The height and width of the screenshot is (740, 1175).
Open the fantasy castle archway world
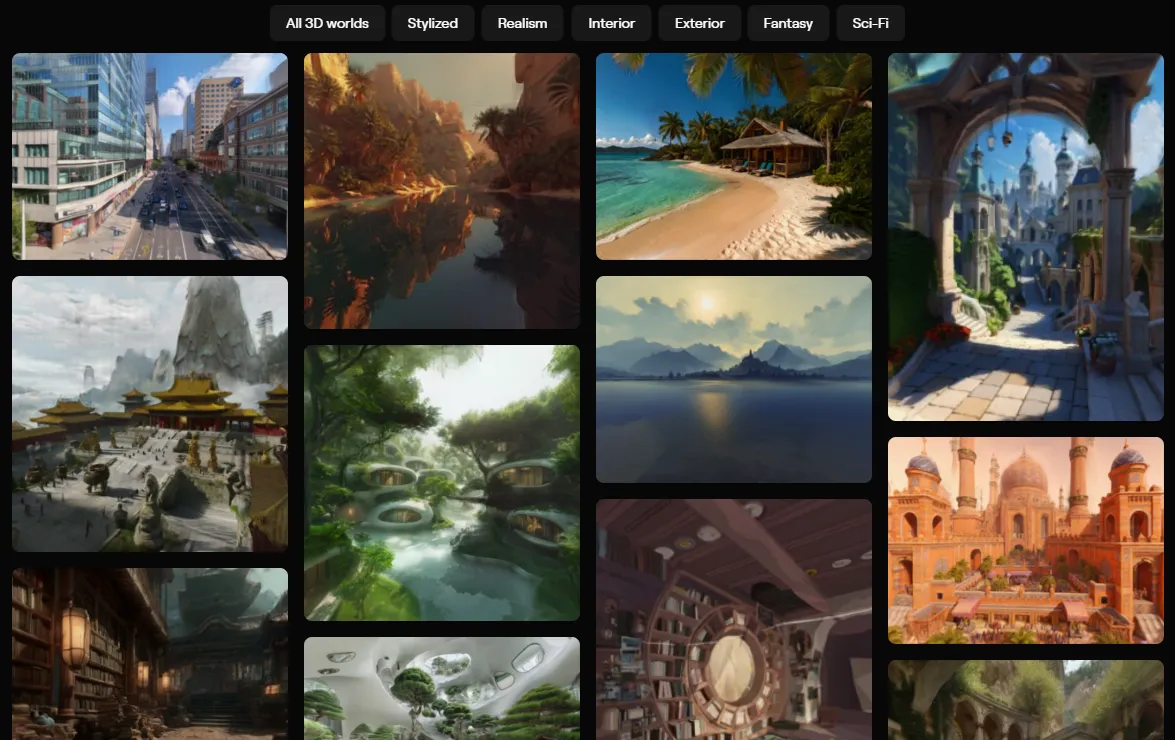pos(1026,237)
